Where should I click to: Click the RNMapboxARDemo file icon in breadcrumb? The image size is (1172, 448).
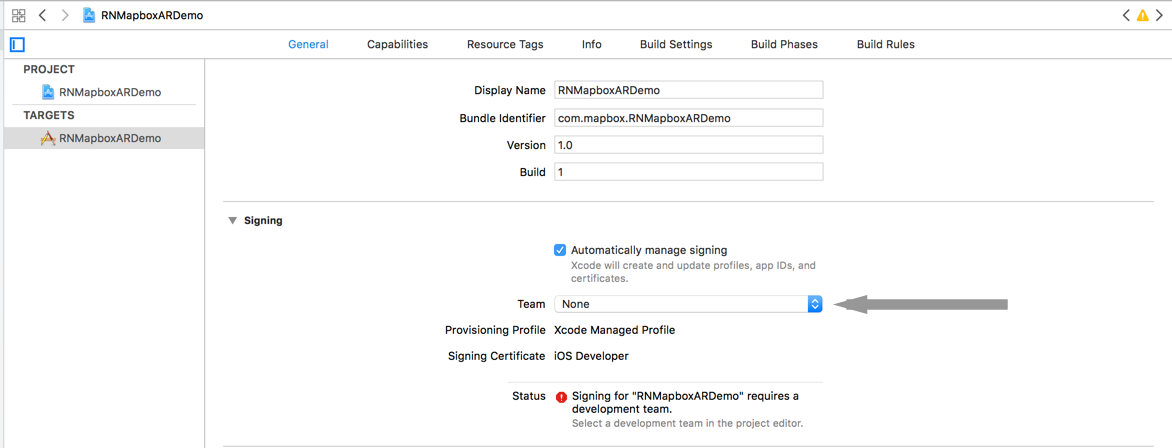(89, 16)
